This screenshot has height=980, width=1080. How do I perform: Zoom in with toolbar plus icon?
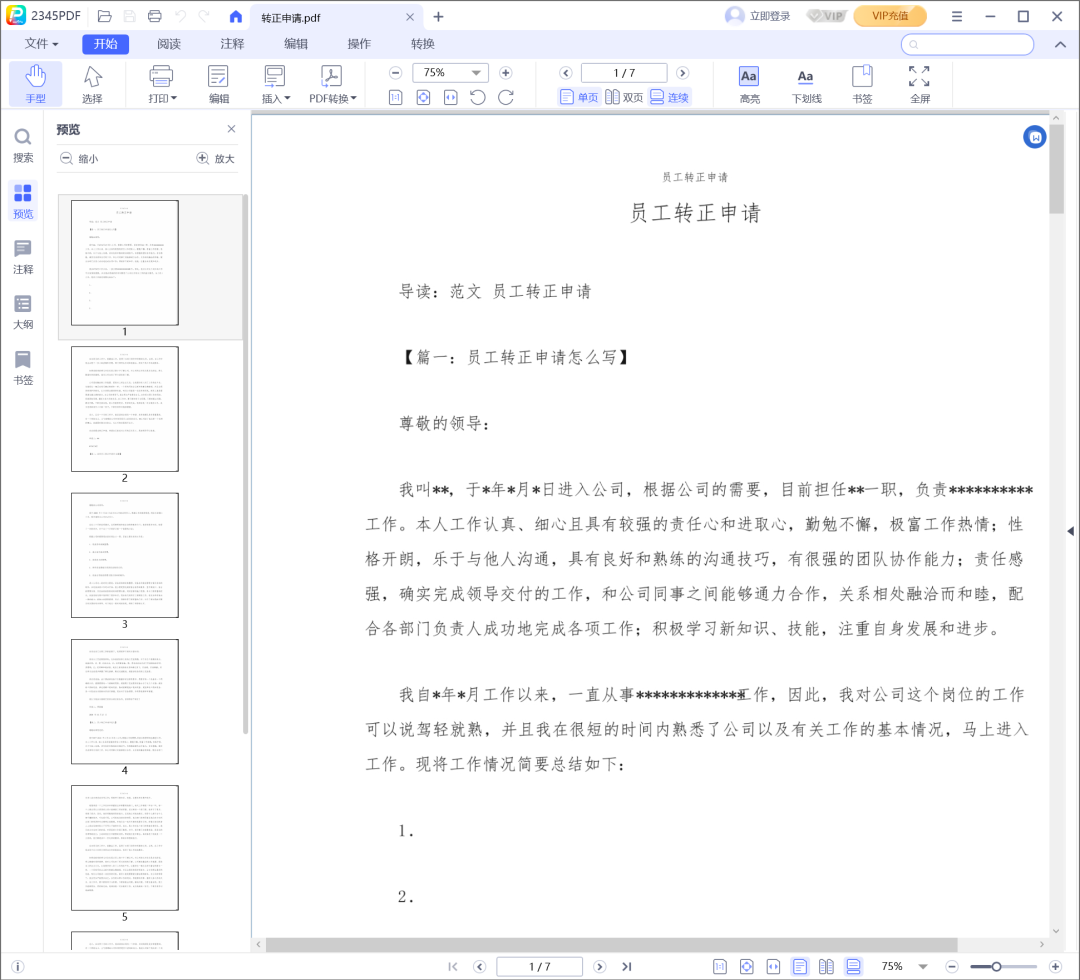(x=506, y=73)
